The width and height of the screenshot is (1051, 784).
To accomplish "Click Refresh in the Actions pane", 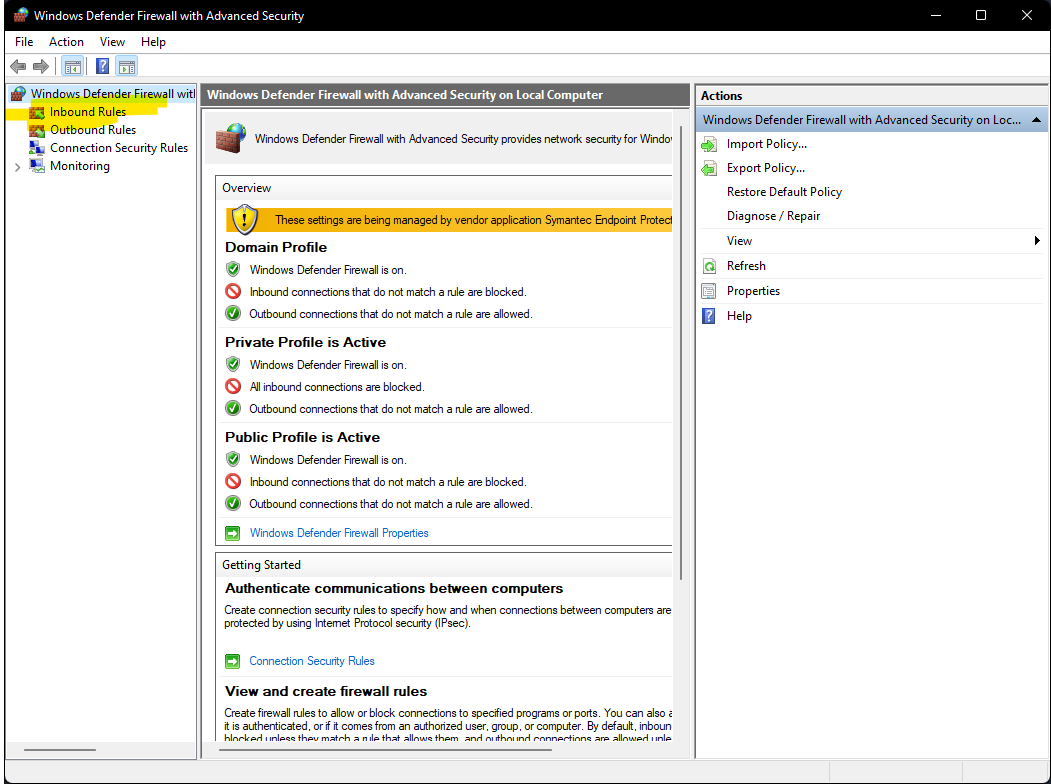I will (746, 266).
